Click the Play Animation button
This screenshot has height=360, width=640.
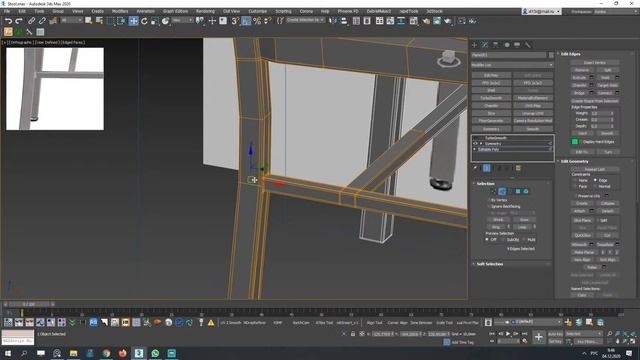click(508, 334)
